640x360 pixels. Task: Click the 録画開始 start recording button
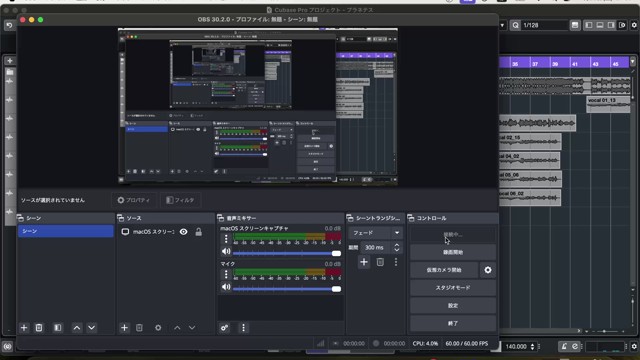453,252
